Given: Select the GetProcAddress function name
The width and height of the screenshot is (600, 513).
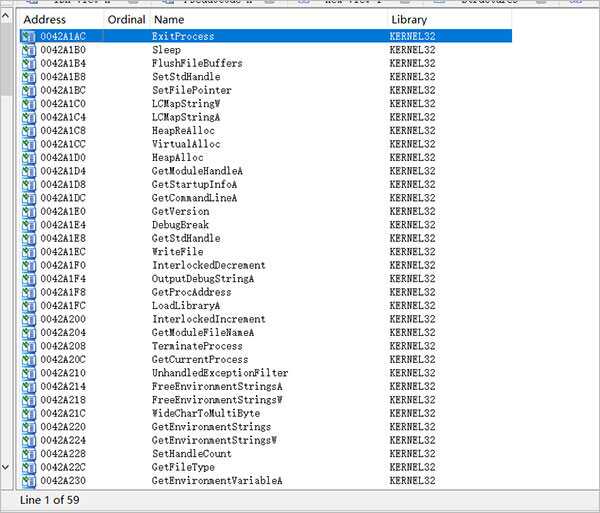Looking at the screenshot, I should pyautogui.click(x=191, y=292).
